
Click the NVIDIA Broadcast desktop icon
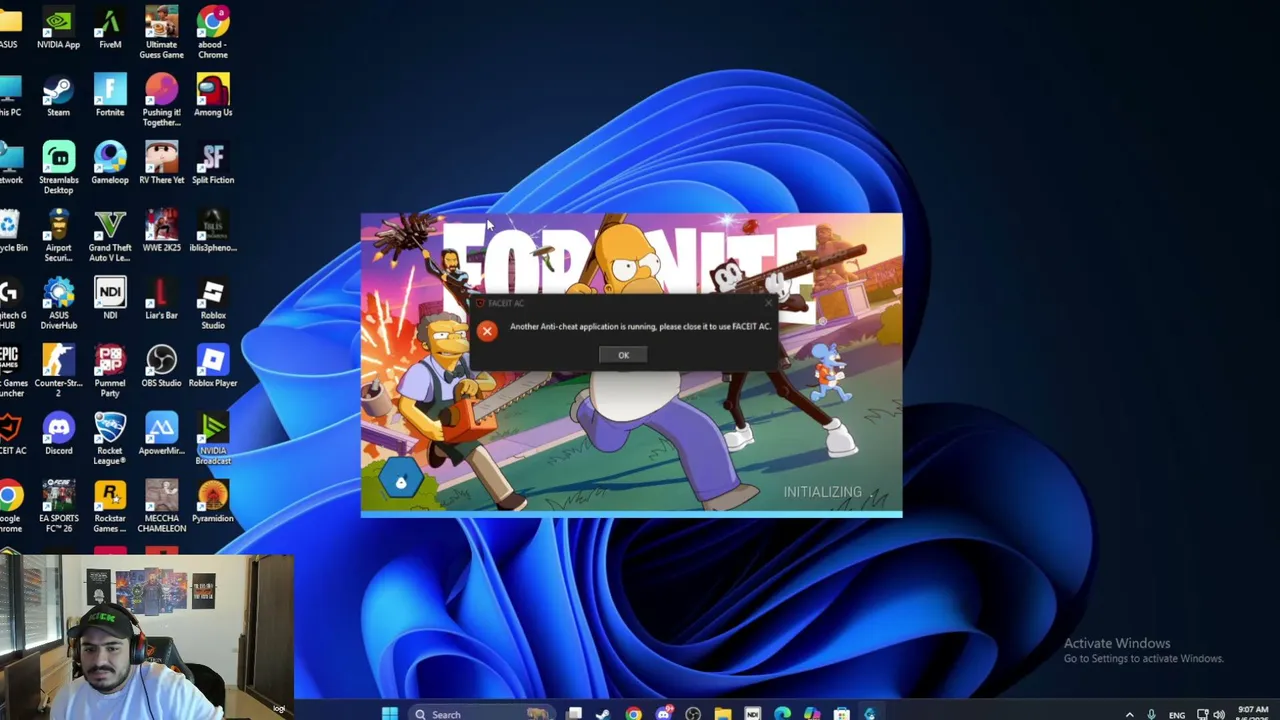tap(212, 438)
